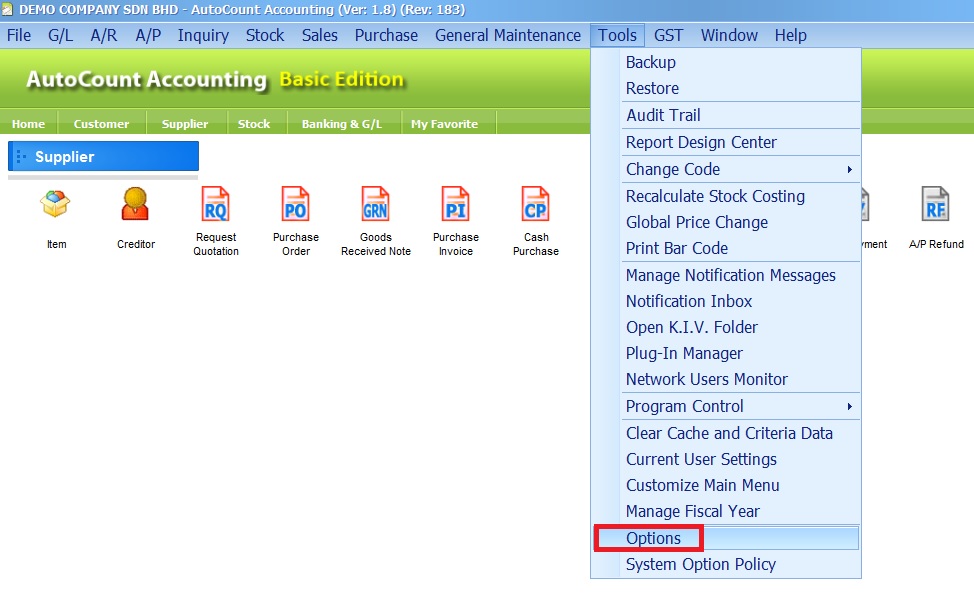Open the Request Quotation icon
Screen dimensions: 974x601
pos(216,206)
